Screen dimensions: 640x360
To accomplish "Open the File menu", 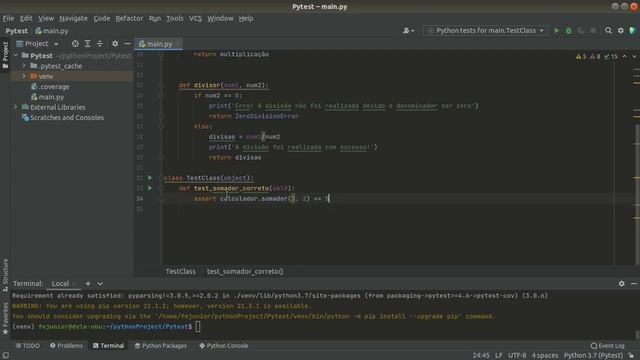I will point(8,18).
